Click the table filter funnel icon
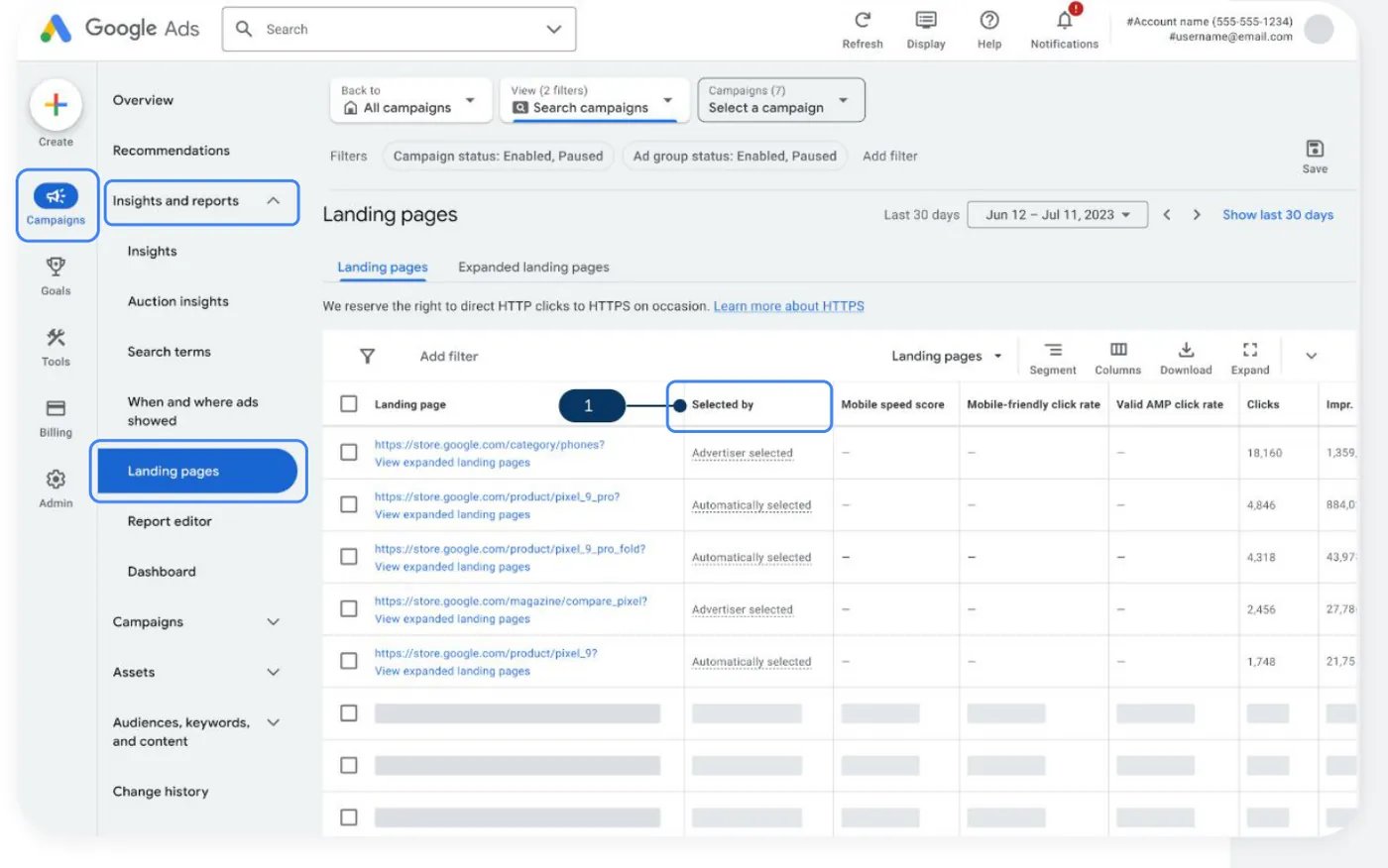The width and height of the screenshot is (1388, 868). tap(367, 356)
